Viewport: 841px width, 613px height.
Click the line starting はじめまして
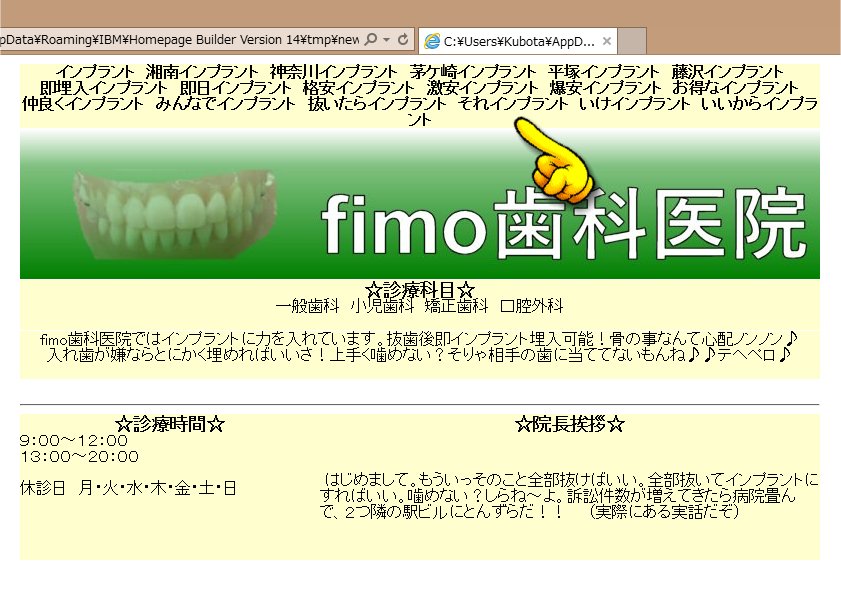coord(571,479)
